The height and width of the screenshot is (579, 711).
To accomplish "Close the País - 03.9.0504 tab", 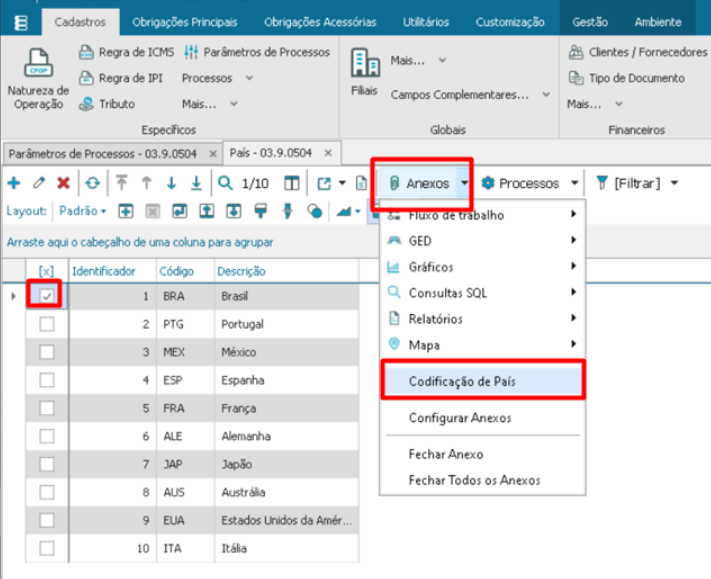I will [x=328, y=153].
